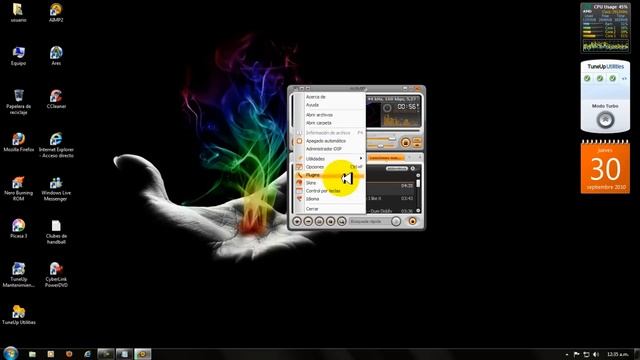Select the orange active playlist tab

click(x=386, y=158)
